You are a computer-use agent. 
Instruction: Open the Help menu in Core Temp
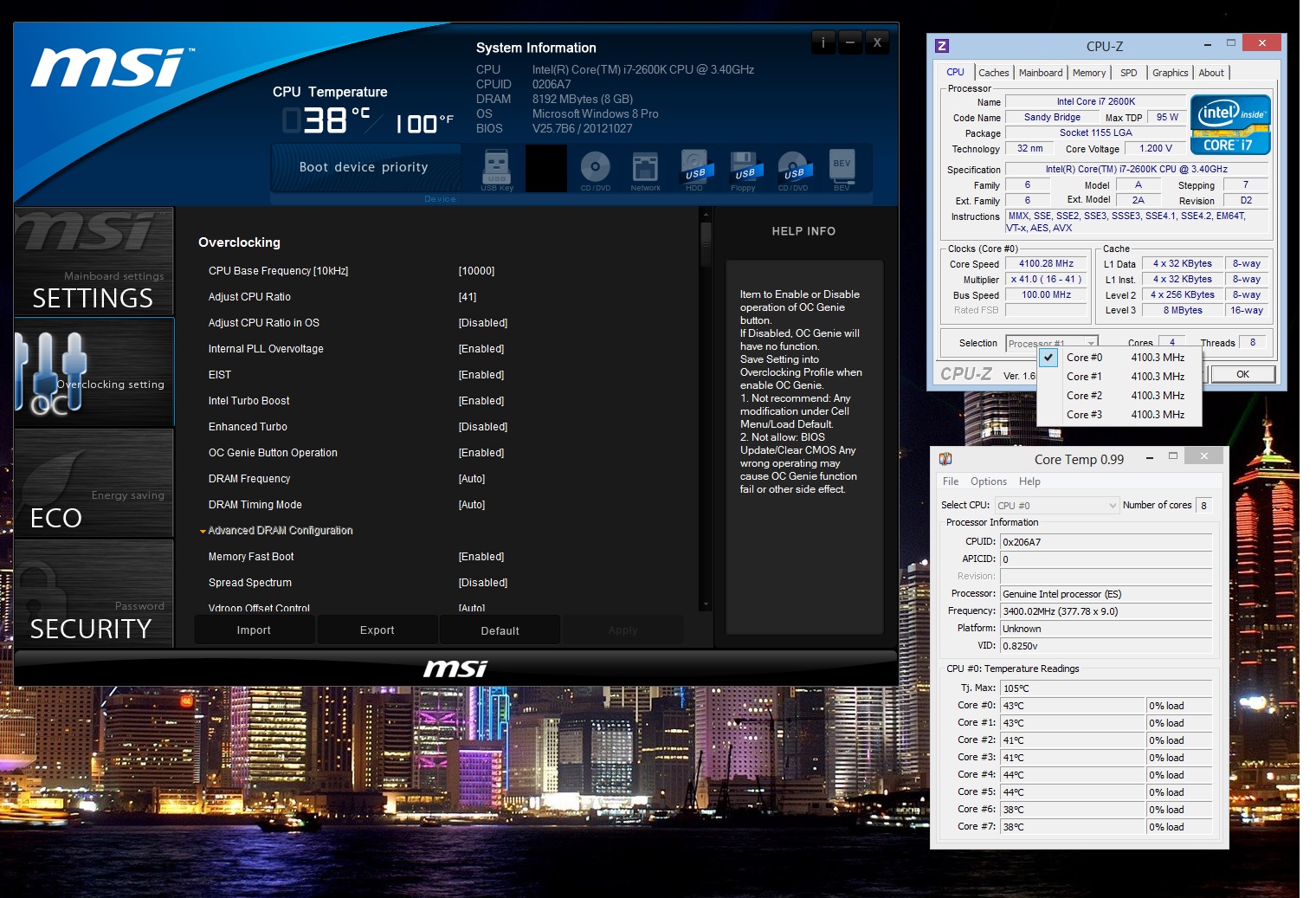tap(1029, 481)
